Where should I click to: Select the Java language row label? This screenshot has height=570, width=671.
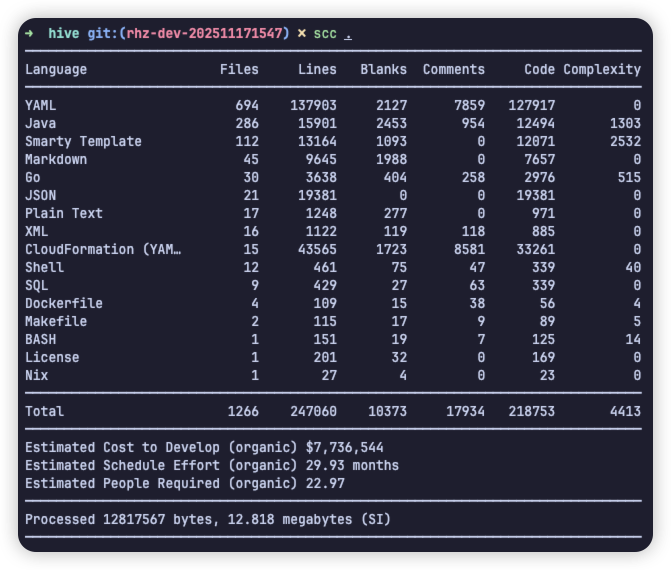(41, 123)
